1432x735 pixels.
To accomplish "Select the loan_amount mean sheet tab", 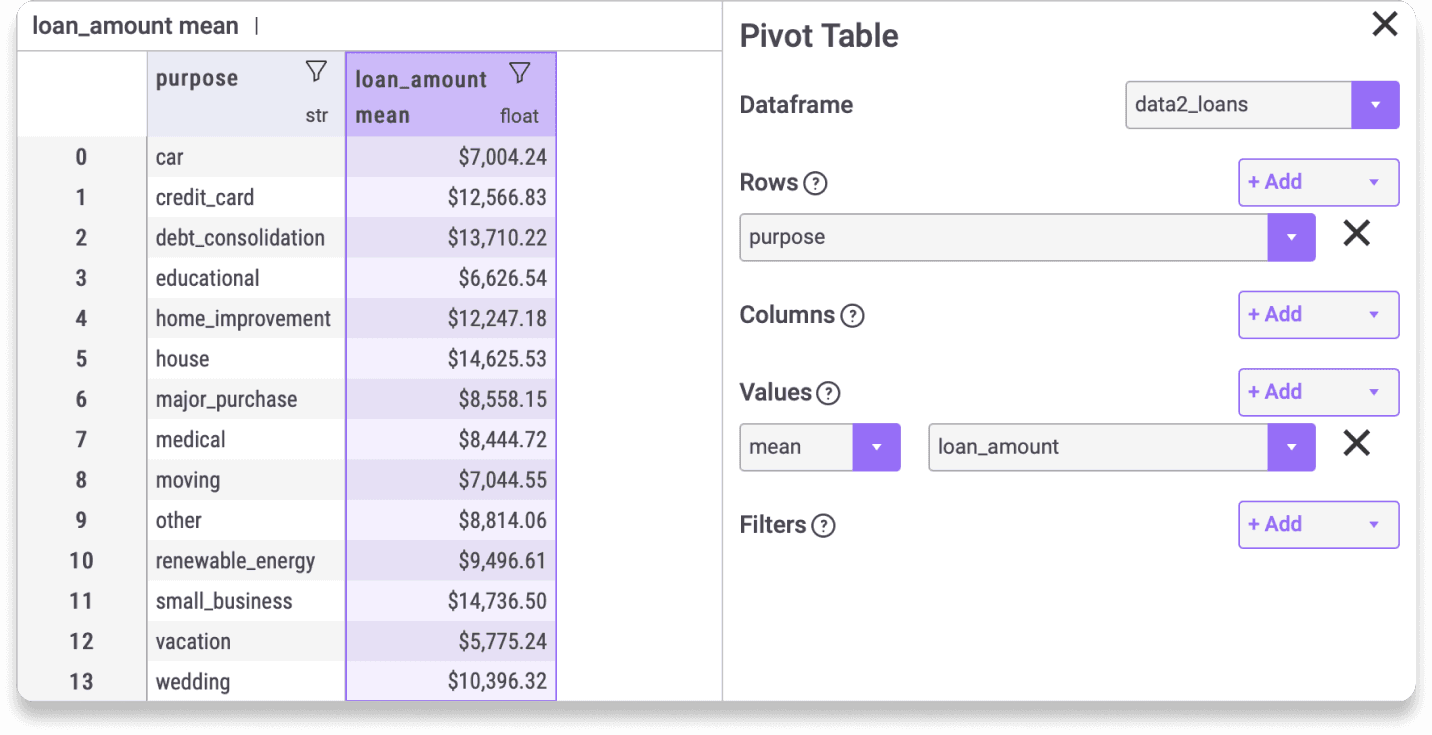I will click(x=135, y=26).
